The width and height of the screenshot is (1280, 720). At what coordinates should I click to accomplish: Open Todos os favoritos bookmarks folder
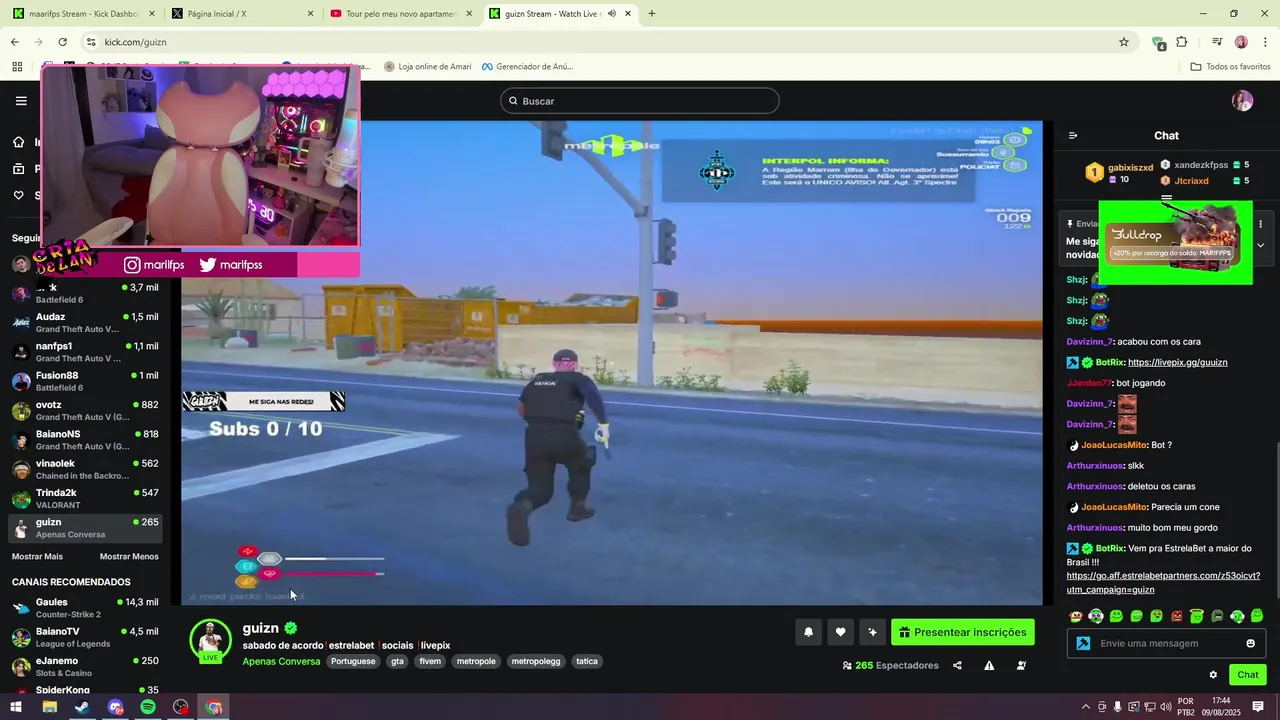(1230, 67)
